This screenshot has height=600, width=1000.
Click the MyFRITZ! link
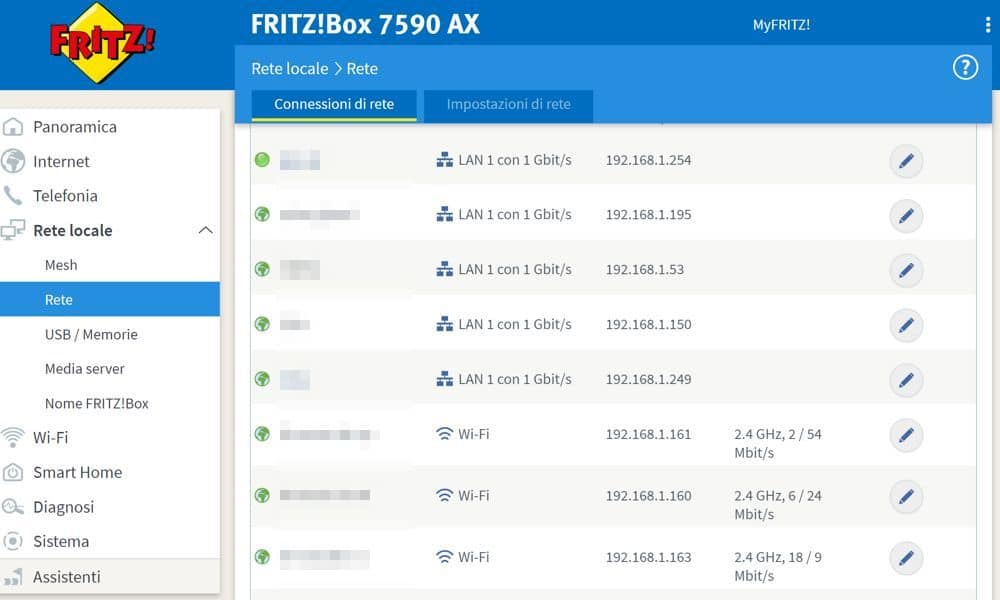coord(781,25)
